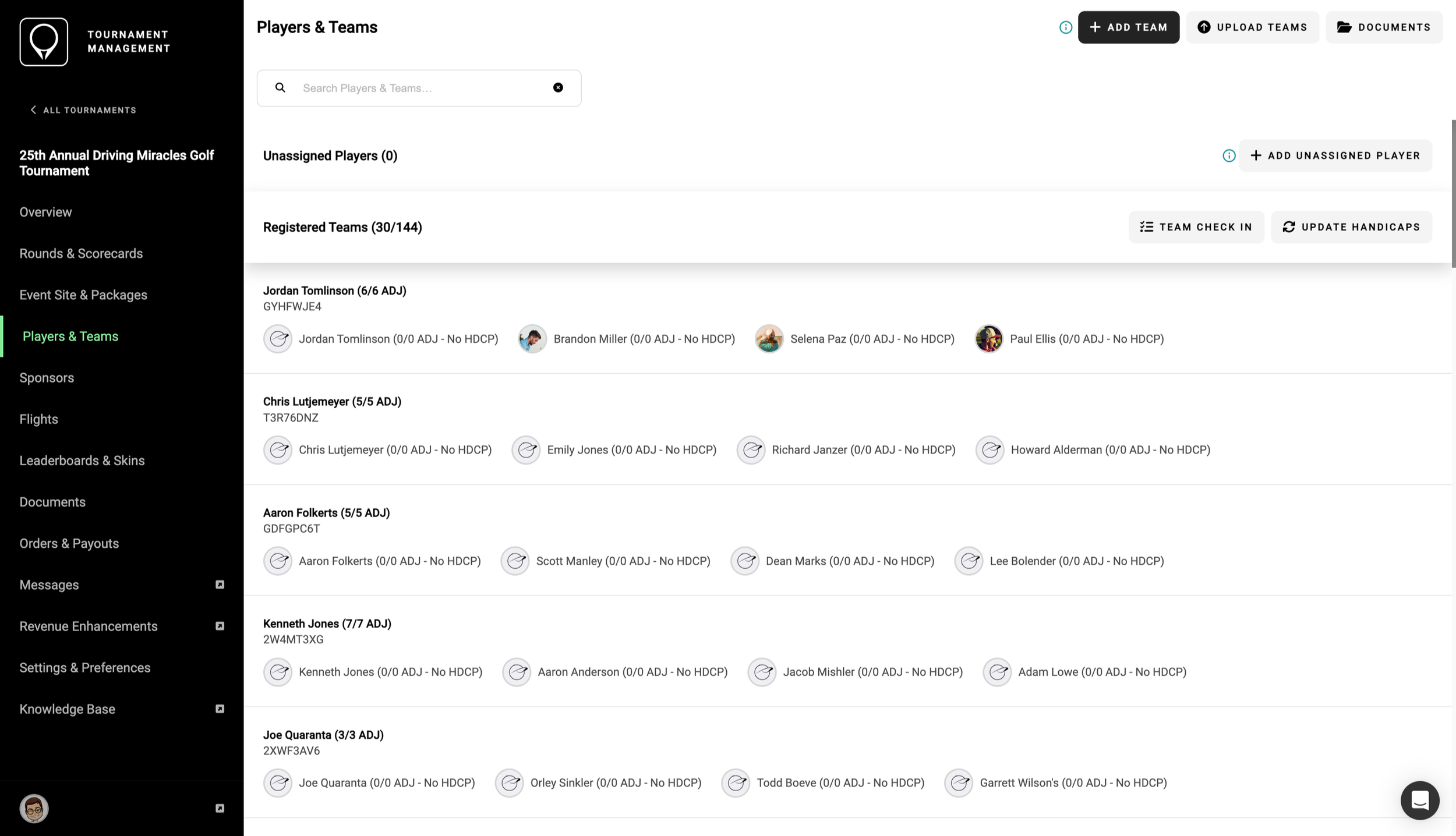The width and height of the screenshot is (1456, 836).
Task: Click the page's vertical scrollbar
Action: (1453, 193)
